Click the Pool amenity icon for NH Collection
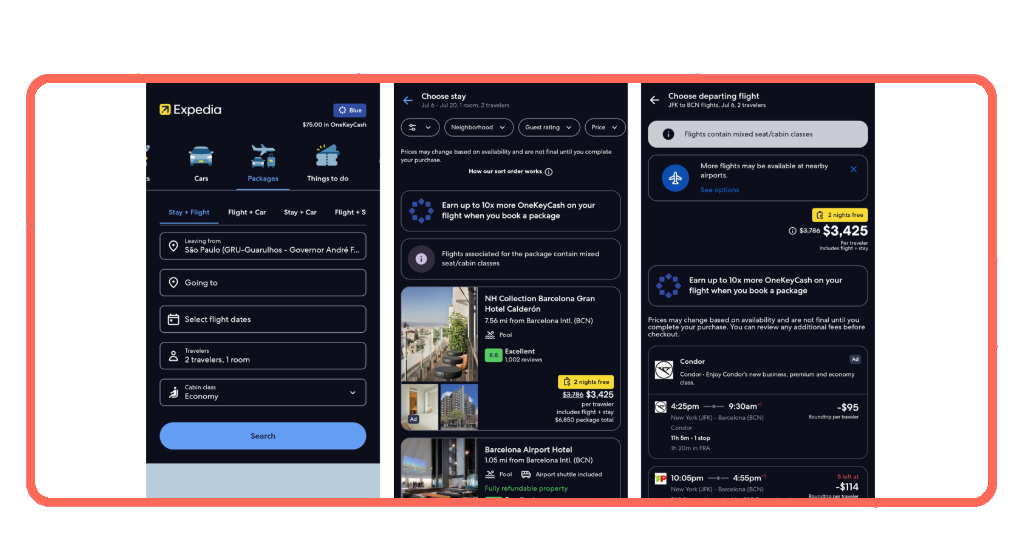 coord(490,335)
